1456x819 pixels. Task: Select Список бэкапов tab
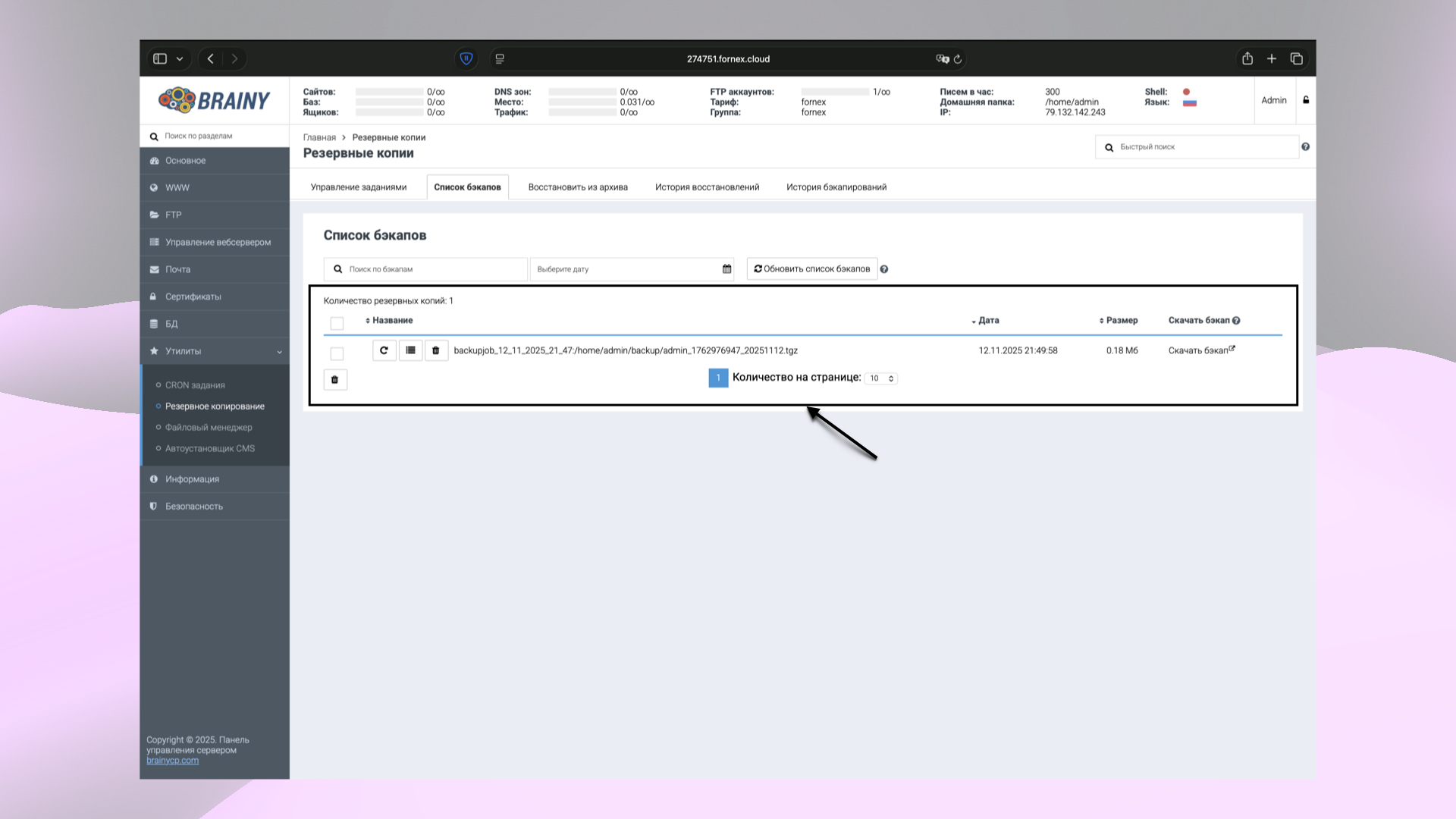[467, 187]
